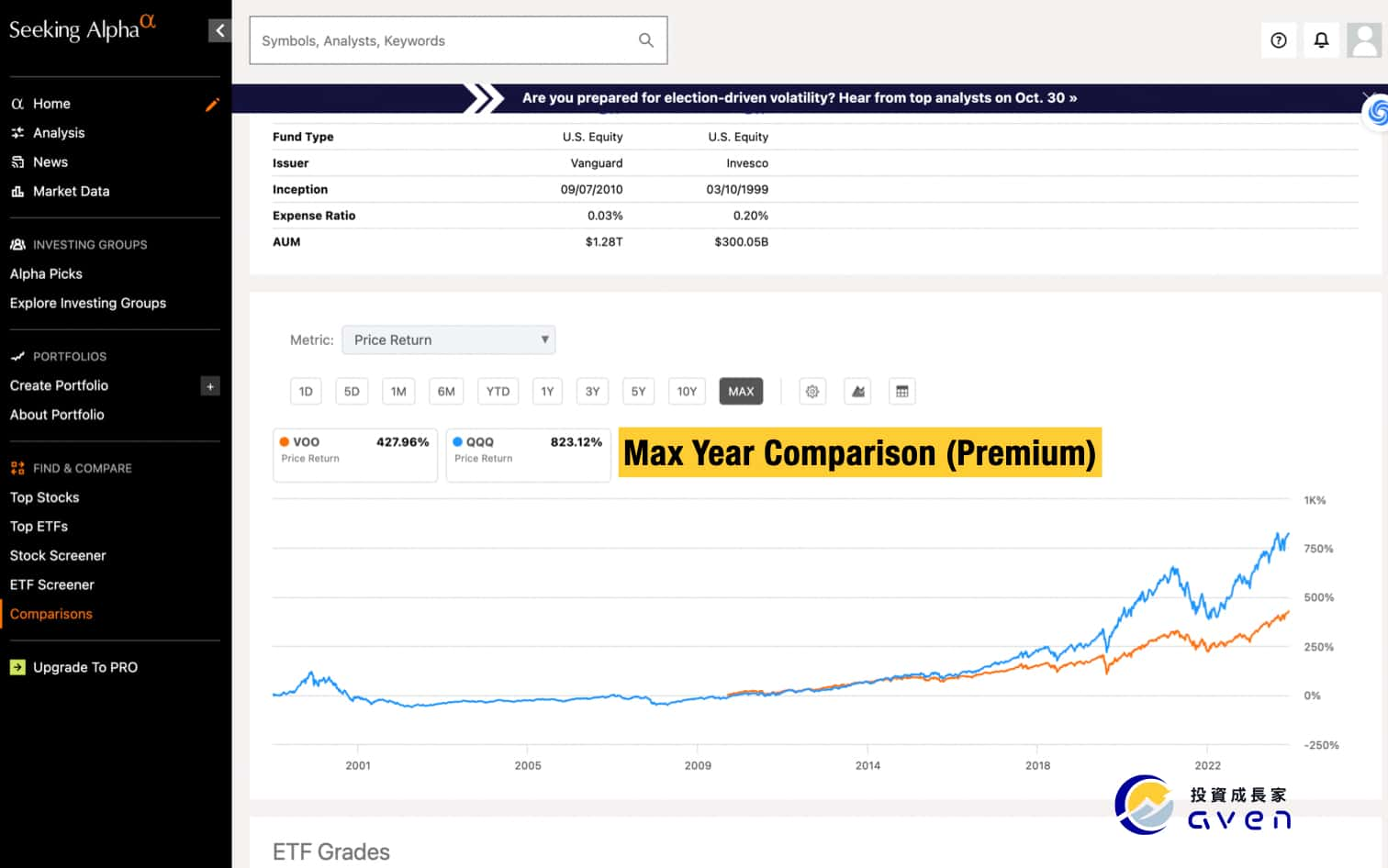Click the Analysis icon in sidebar
Screen dimensions: 1388x868
click(x=17, y=133)
